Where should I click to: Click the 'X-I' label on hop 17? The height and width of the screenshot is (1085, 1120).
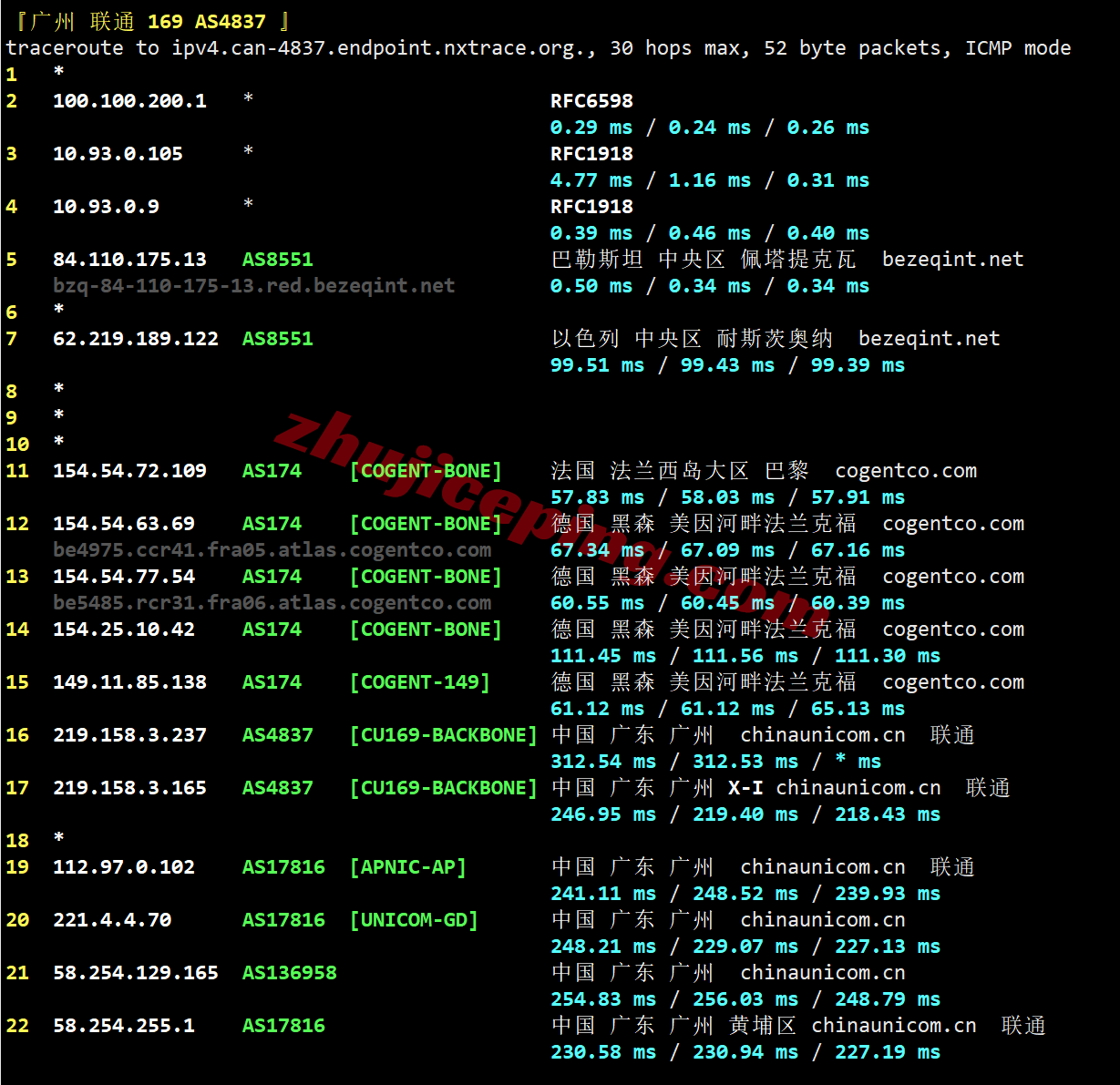point(745,788)
